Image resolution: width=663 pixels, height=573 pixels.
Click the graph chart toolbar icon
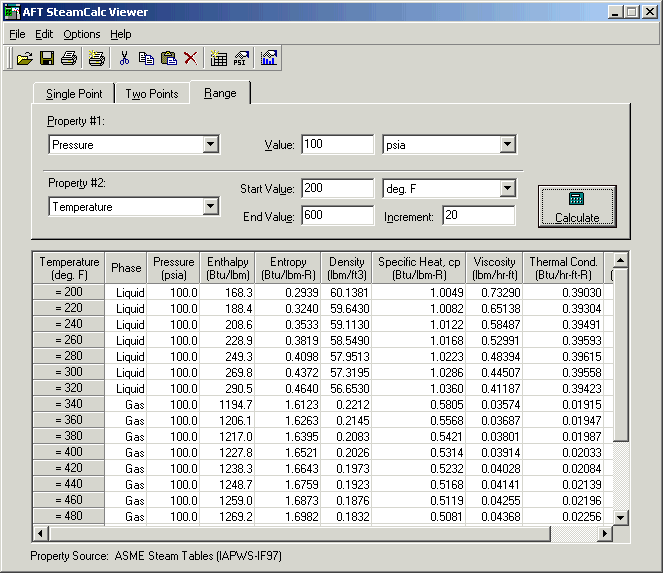click(269, 58)
